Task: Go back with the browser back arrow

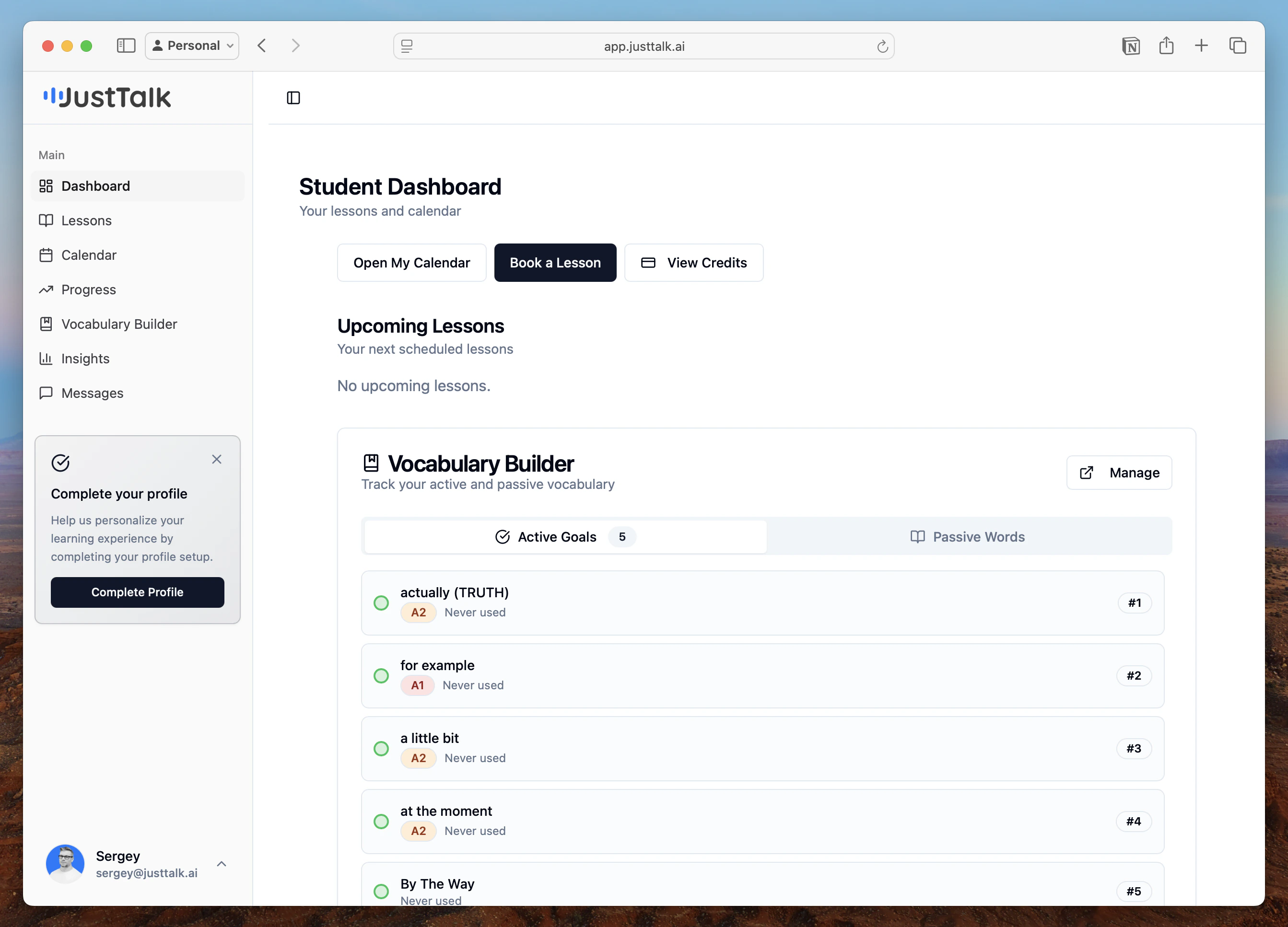Action: click(x=262, y=46)
